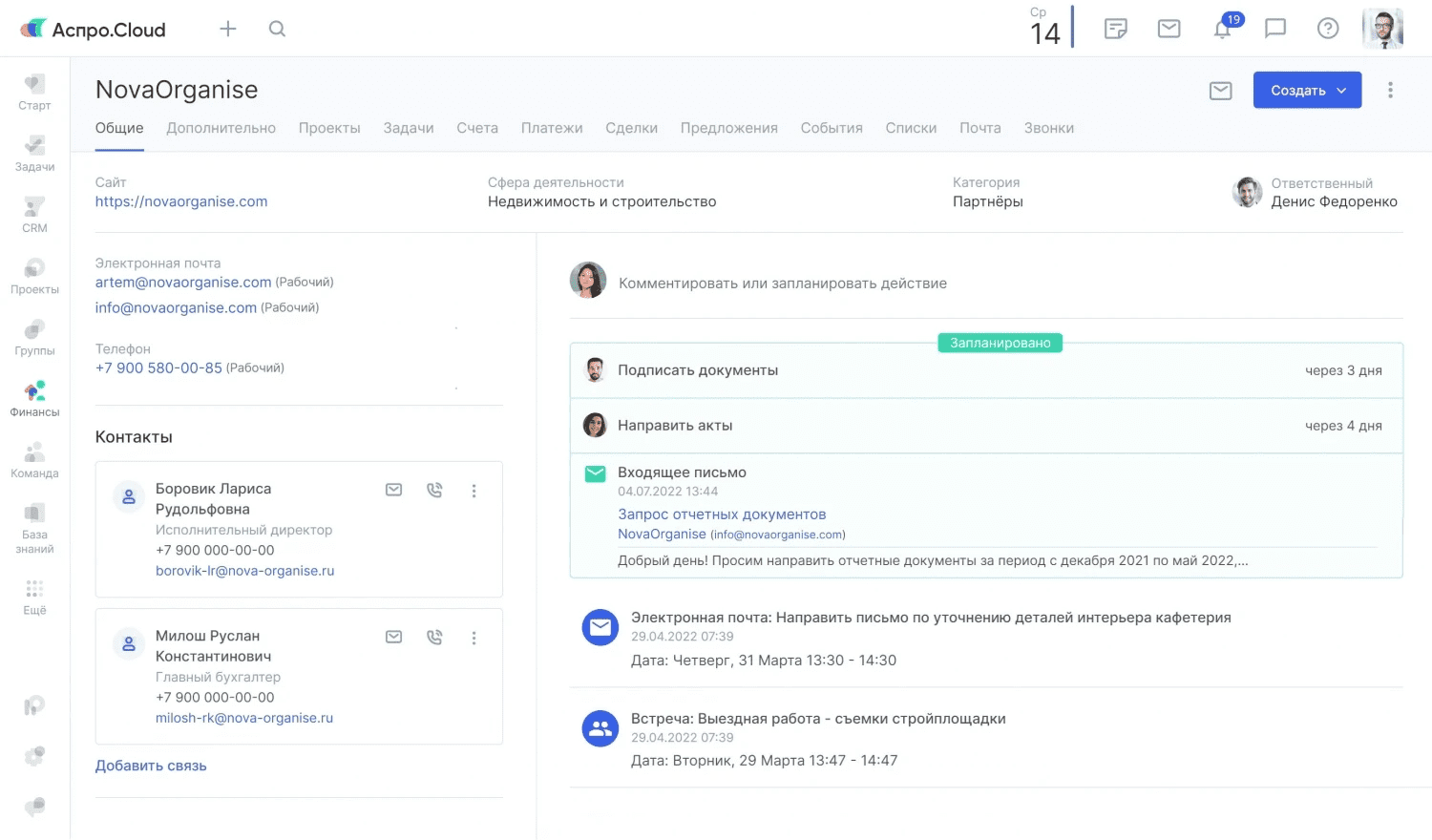Open CRM section in the sidebar
Image resolution: width=1432 pixels, height=840 pixels.
pyautogui.click(x=34, y=215)
